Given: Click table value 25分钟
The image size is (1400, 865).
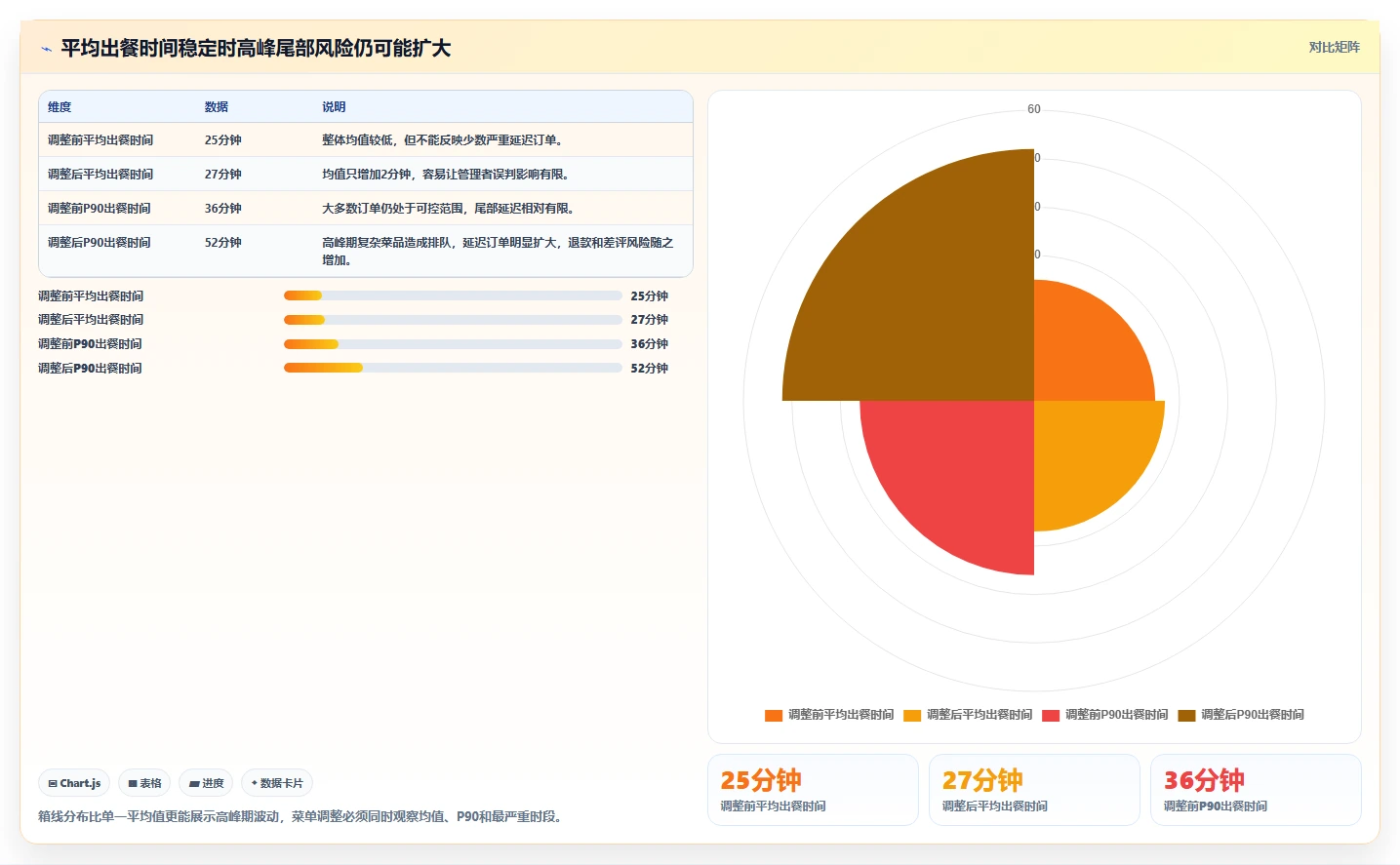Looking at the screenshot, I should [x=223, y=140].
